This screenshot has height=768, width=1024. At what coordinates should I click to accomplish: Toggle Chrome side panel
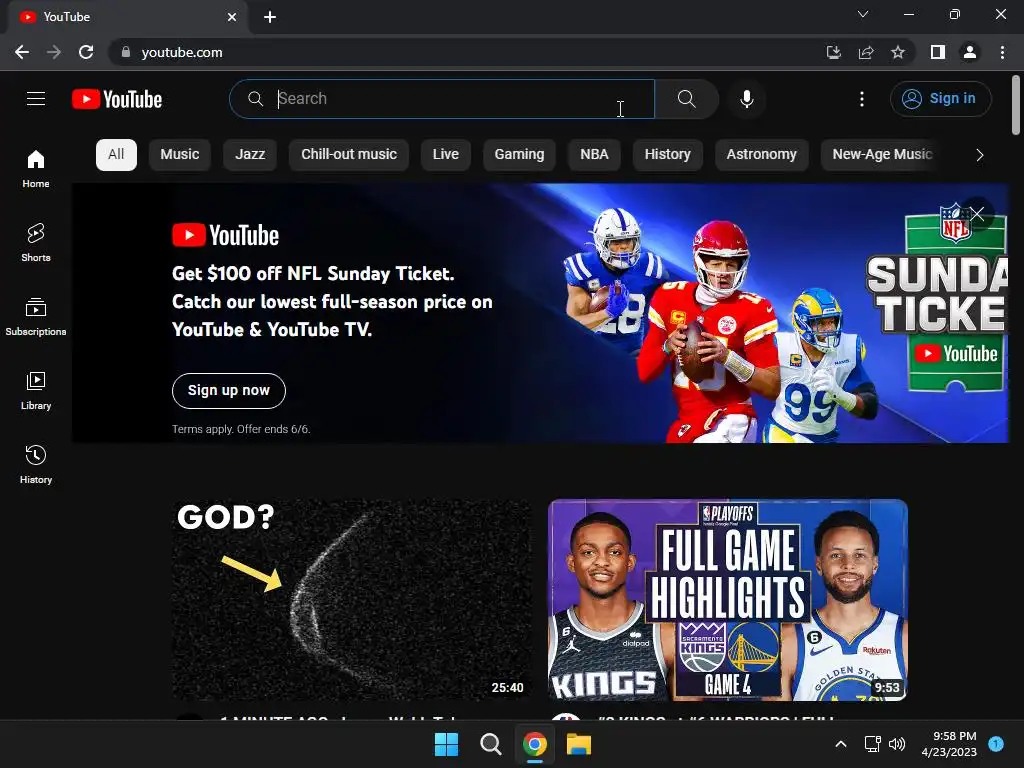(x=938, y=52)
